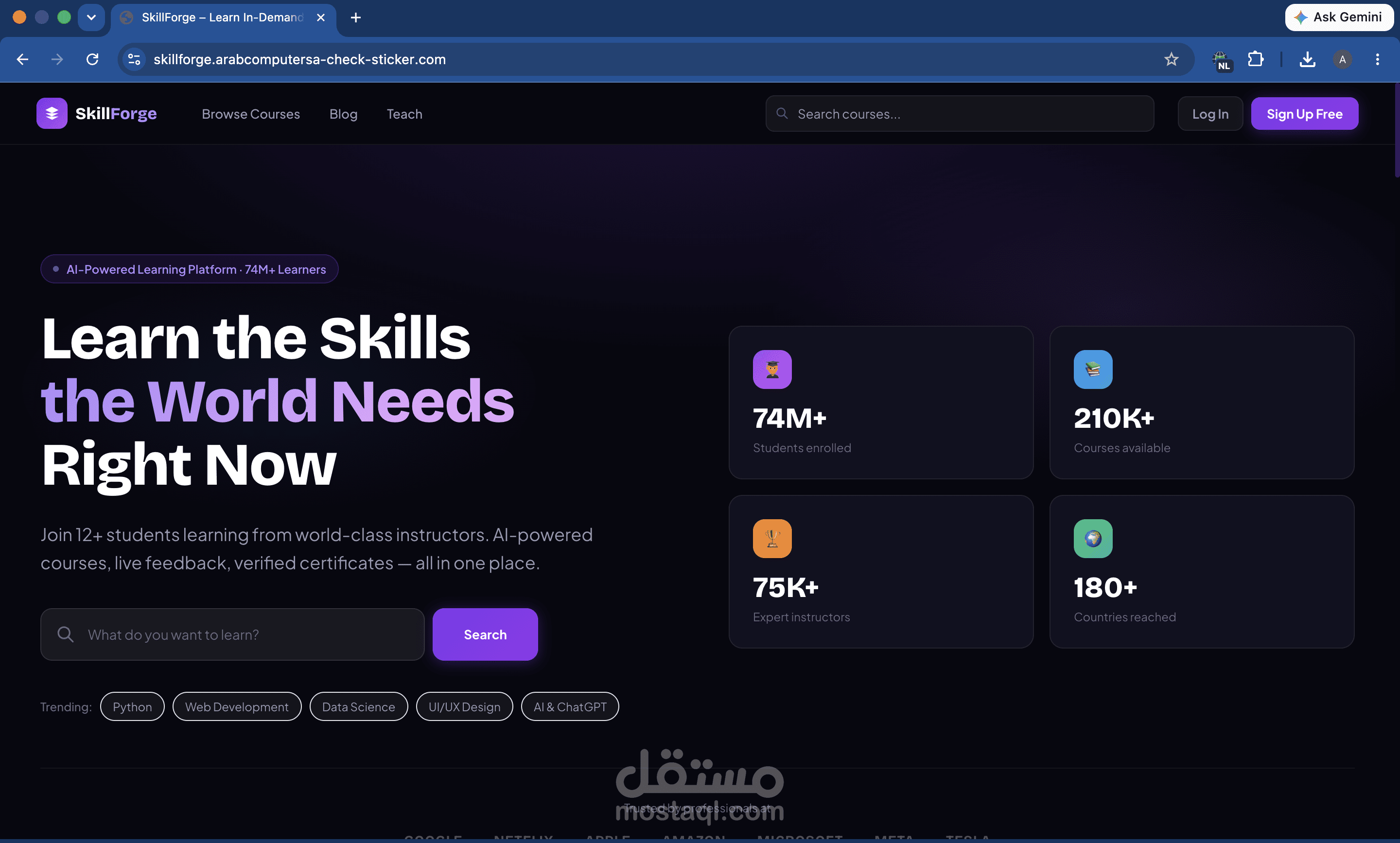Open Browse Courses in the navigation

coord(250,114)
